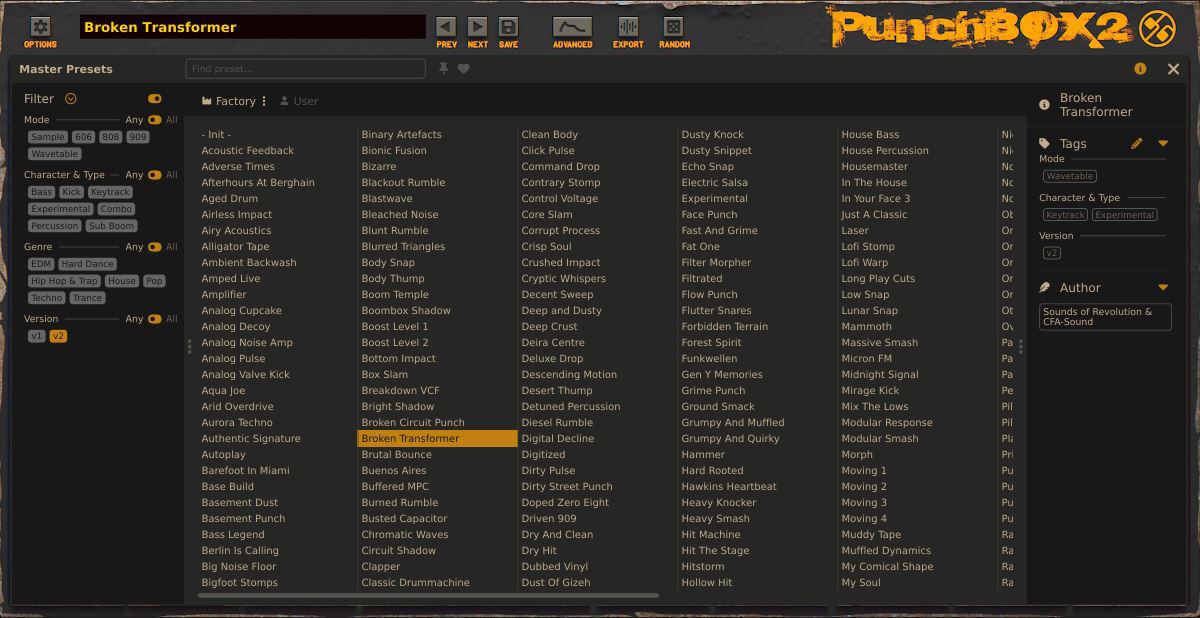Save the preset with the floppy icon
The width and height of the screenshot is (1200, 618).
click(508, 27)
